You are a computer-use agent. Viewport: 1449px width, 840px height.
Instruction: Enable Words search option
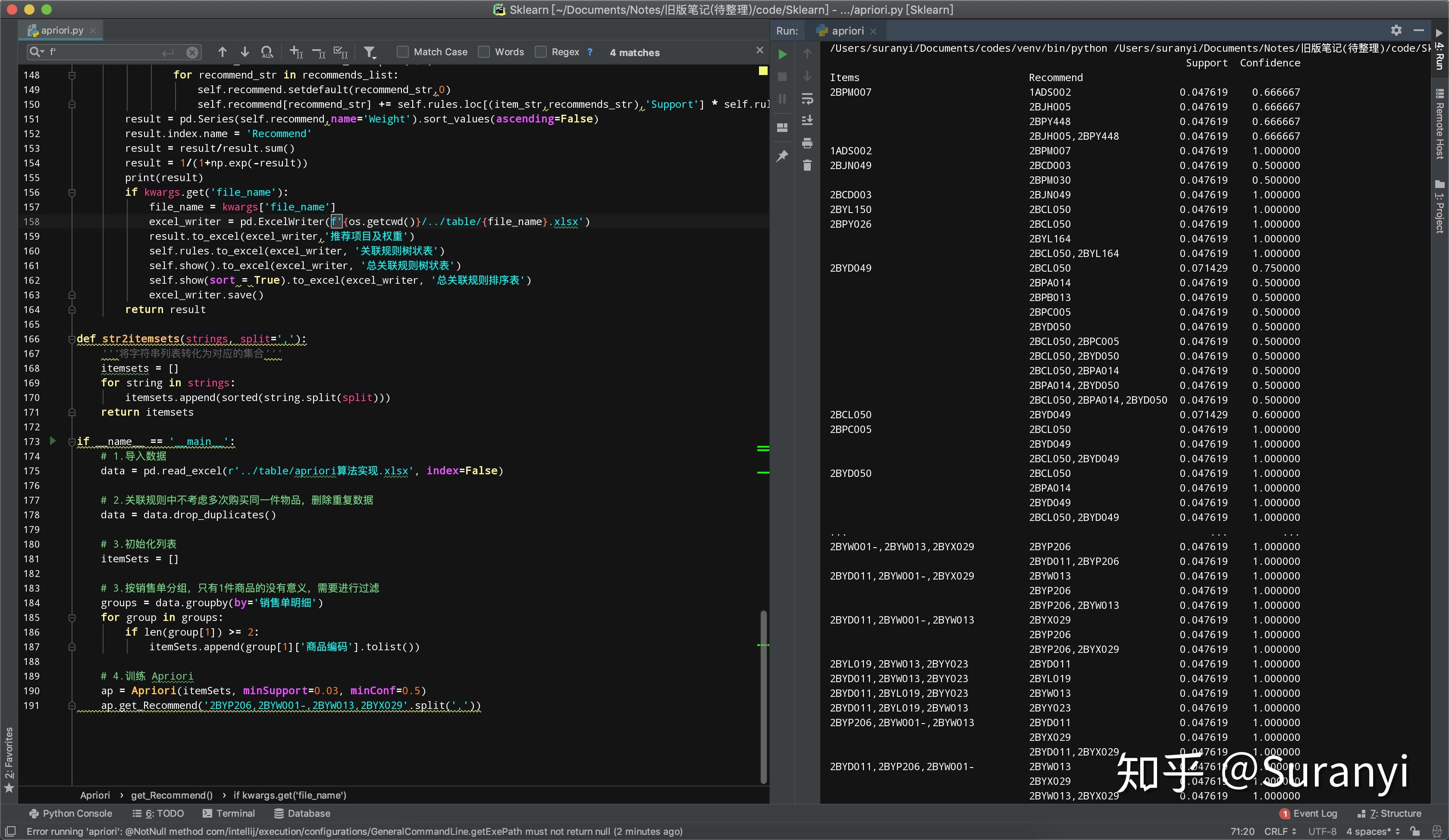click(x=484, y=52)
